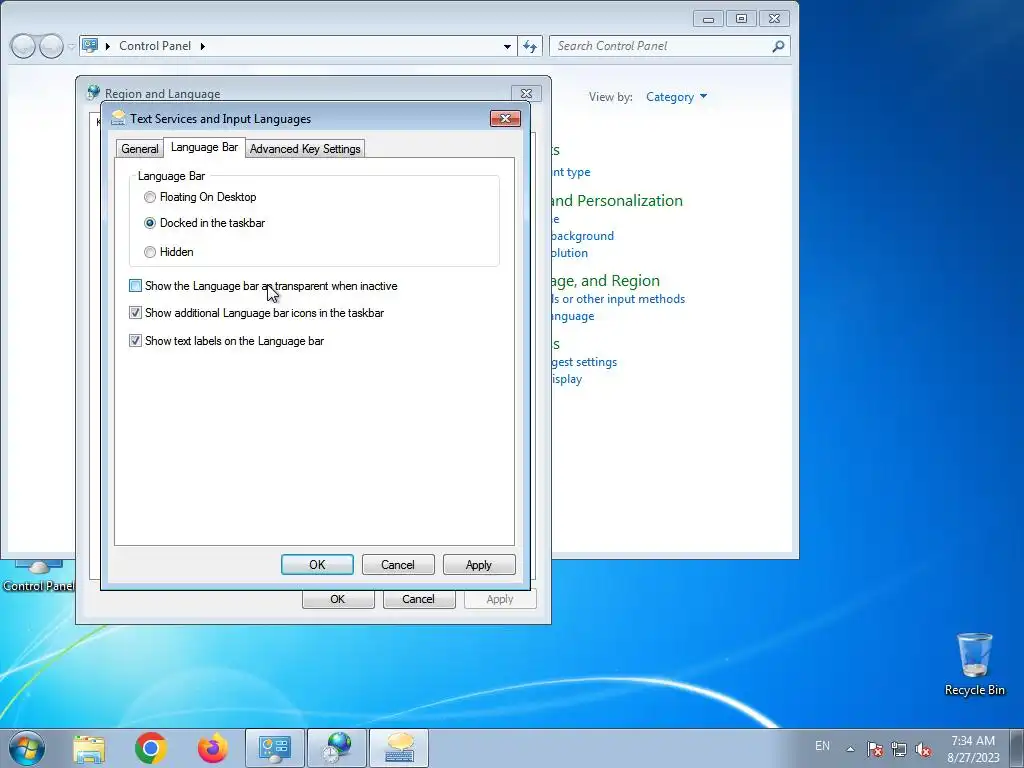Click the arrow after Control Panel breadcrumb
The height and width of the screenshot is (768, 1024).
click(202, 46)
